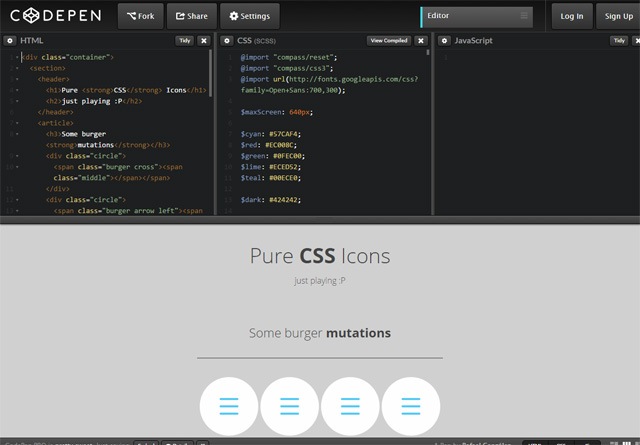Close the HTML editor panel

[204, 40]
